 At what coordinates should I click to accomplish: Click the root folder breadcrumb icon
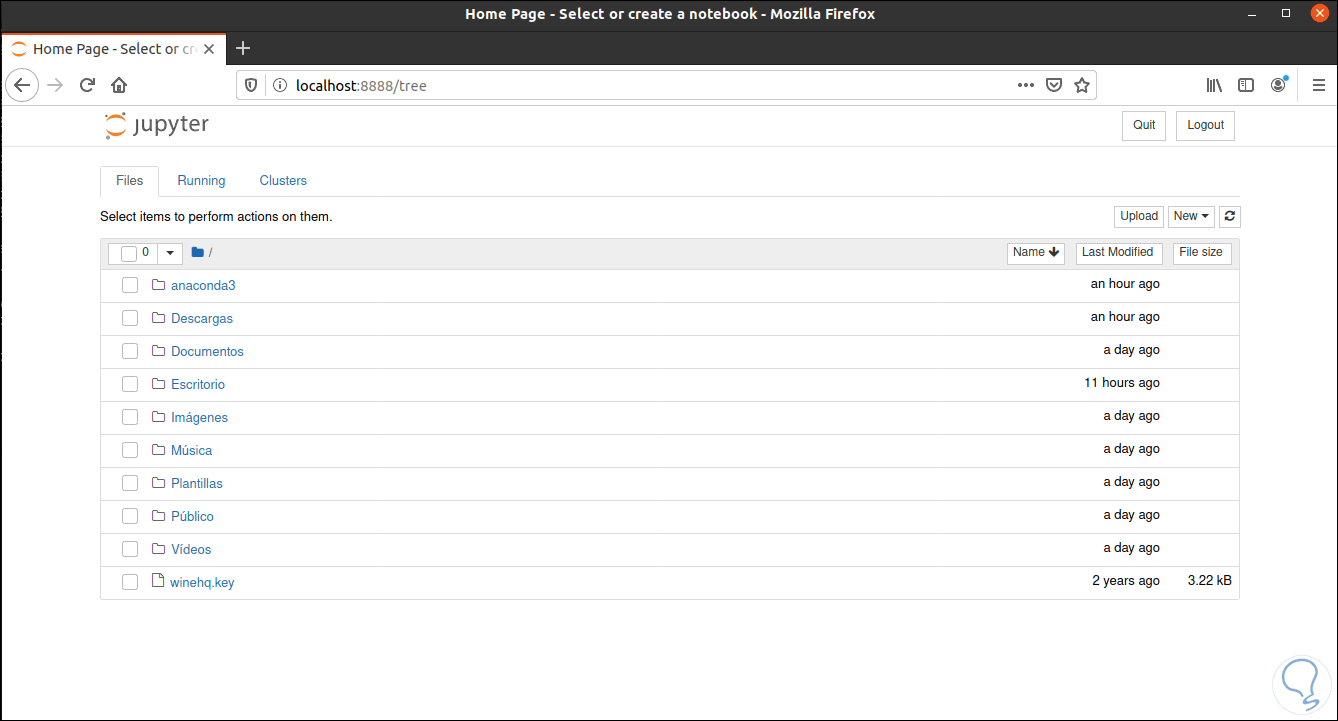(x=197, y=253)
